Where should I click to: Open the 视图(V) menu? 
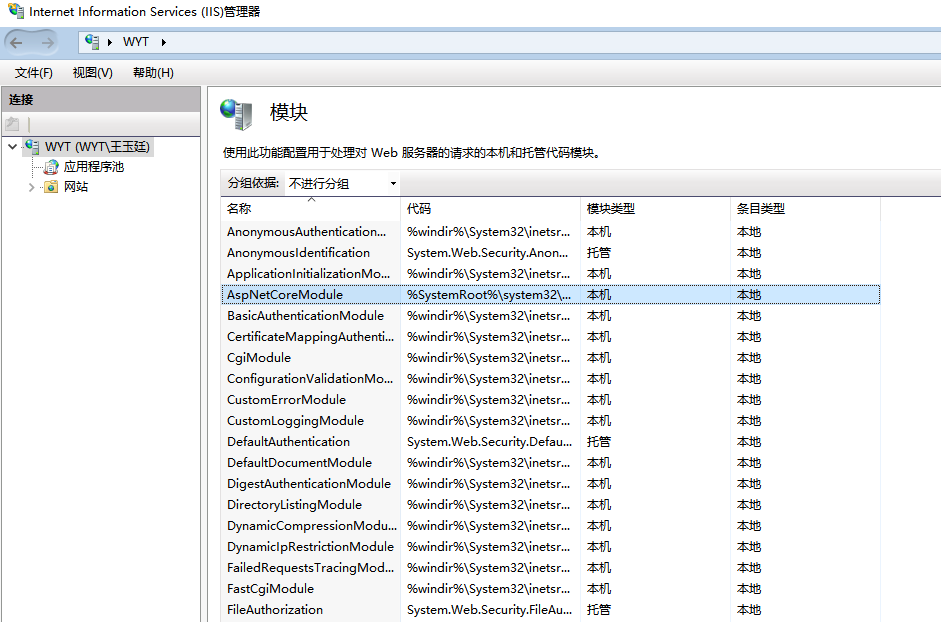(92, 73)
